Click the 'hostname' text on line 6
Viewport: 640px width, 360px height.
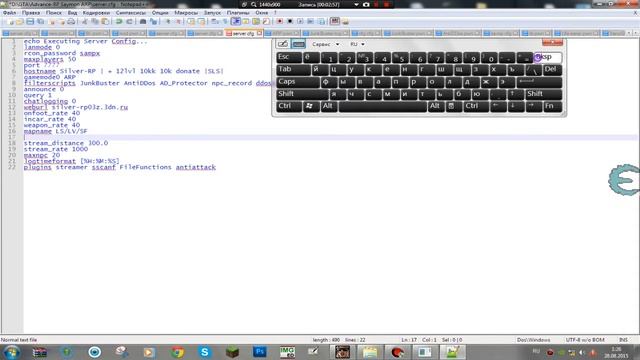coord(40,71)
